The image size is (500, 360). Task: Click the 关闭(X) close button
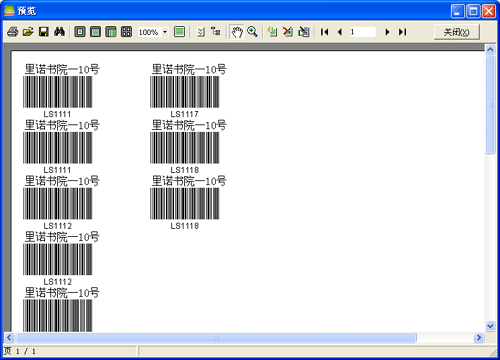(x=457, y=32)
